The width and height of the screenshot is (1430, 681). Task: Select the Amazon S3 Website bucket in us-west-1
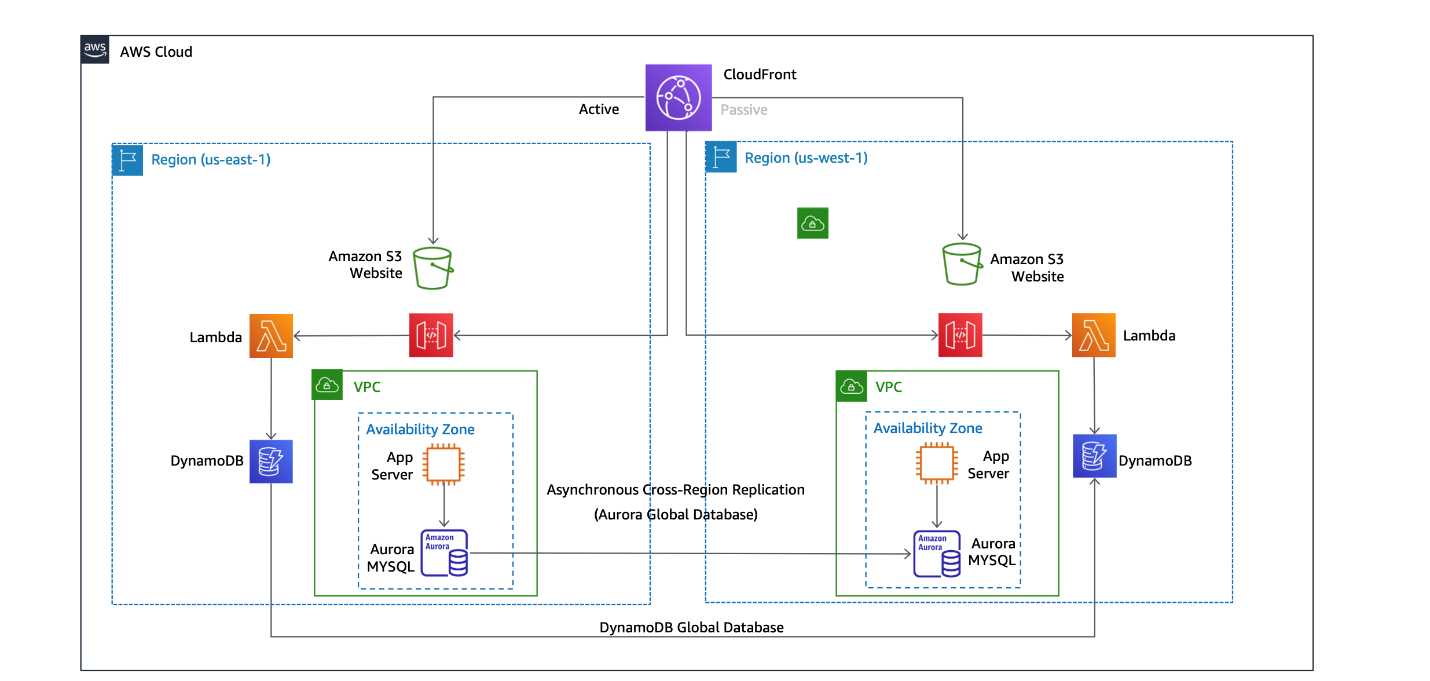962,264
